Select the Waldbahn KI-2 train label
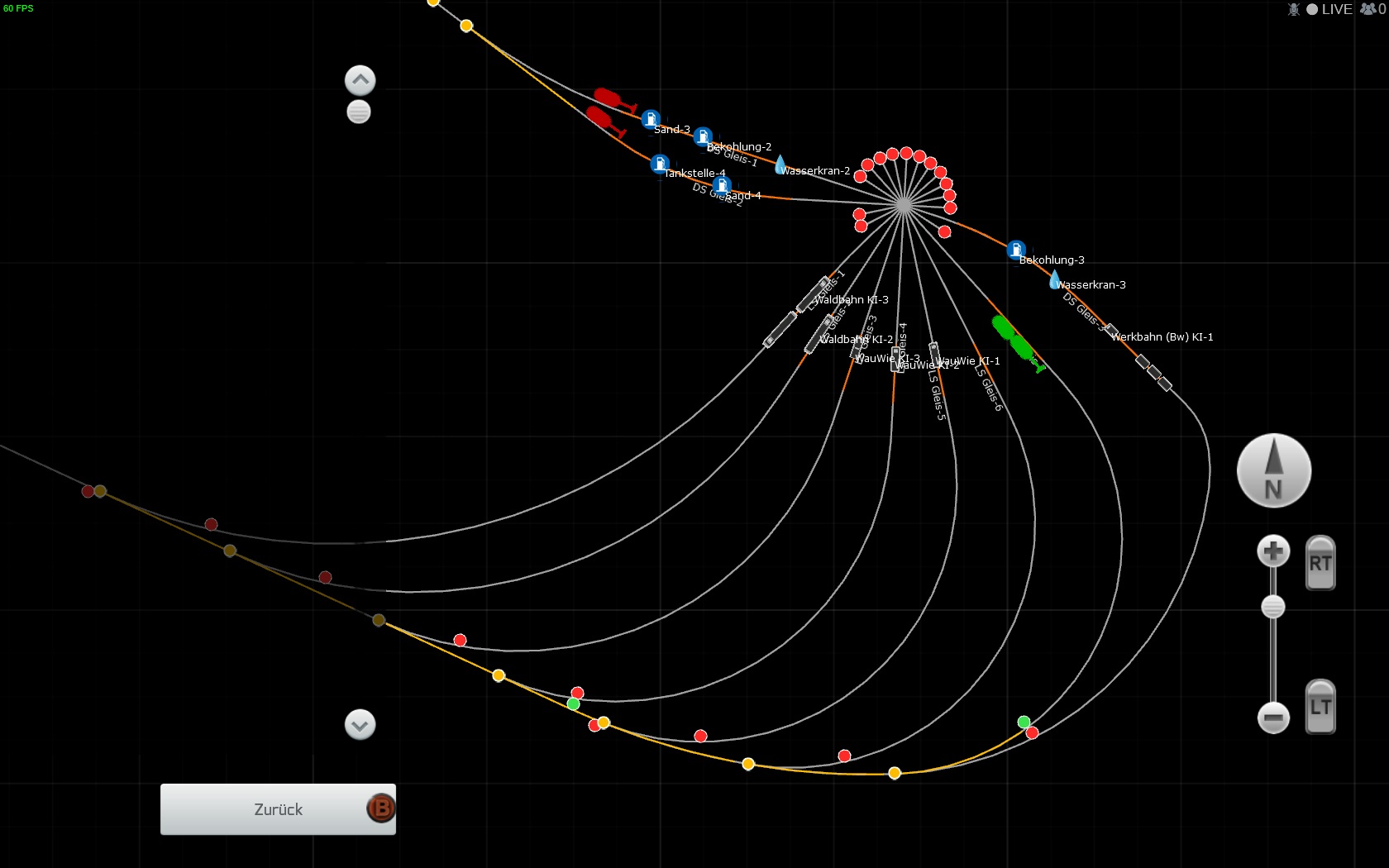Viewport: 1389px width, 868px height. coord(856,340)
